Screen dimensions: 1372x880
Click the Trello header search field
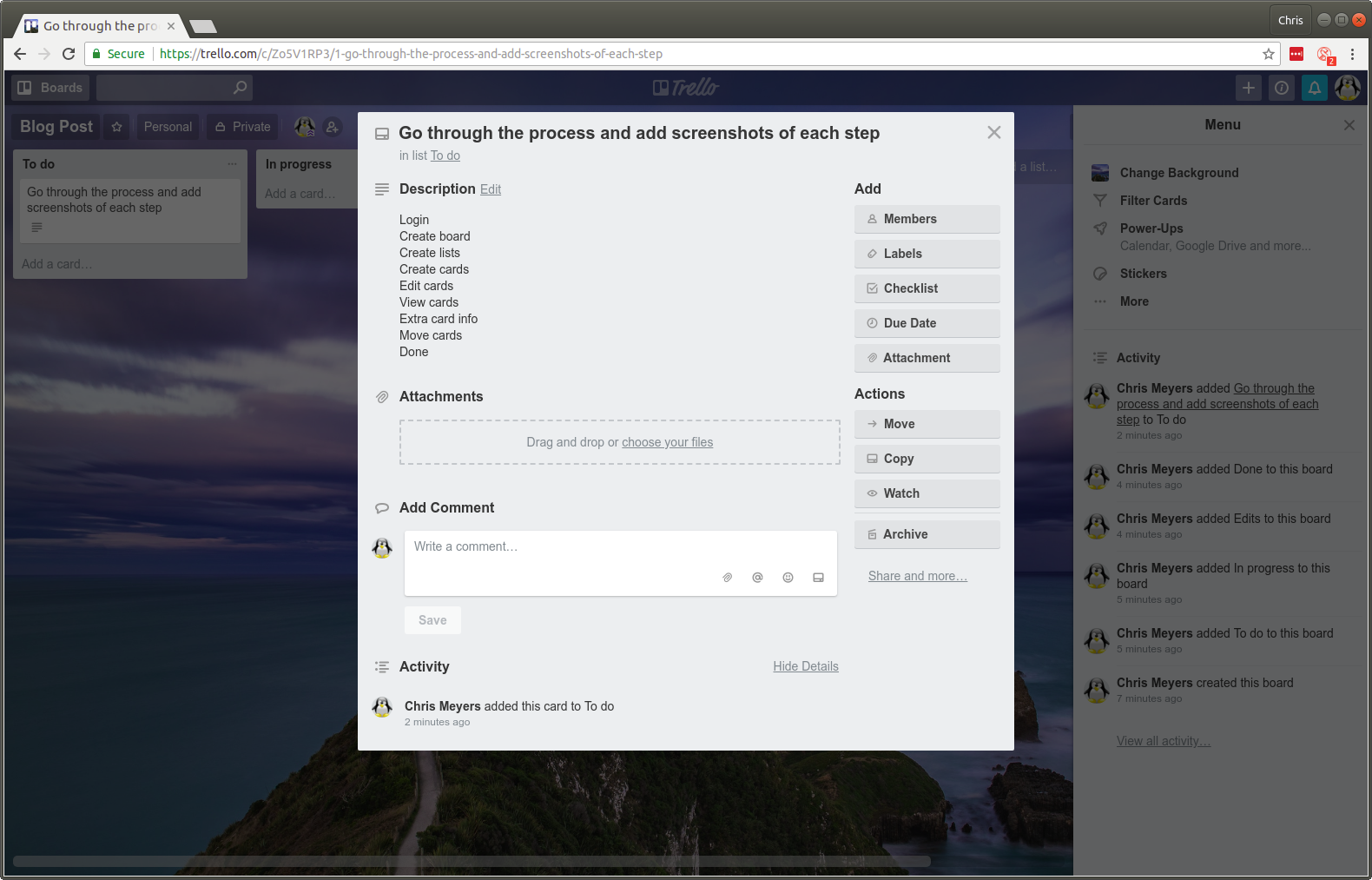click(175, 88)
